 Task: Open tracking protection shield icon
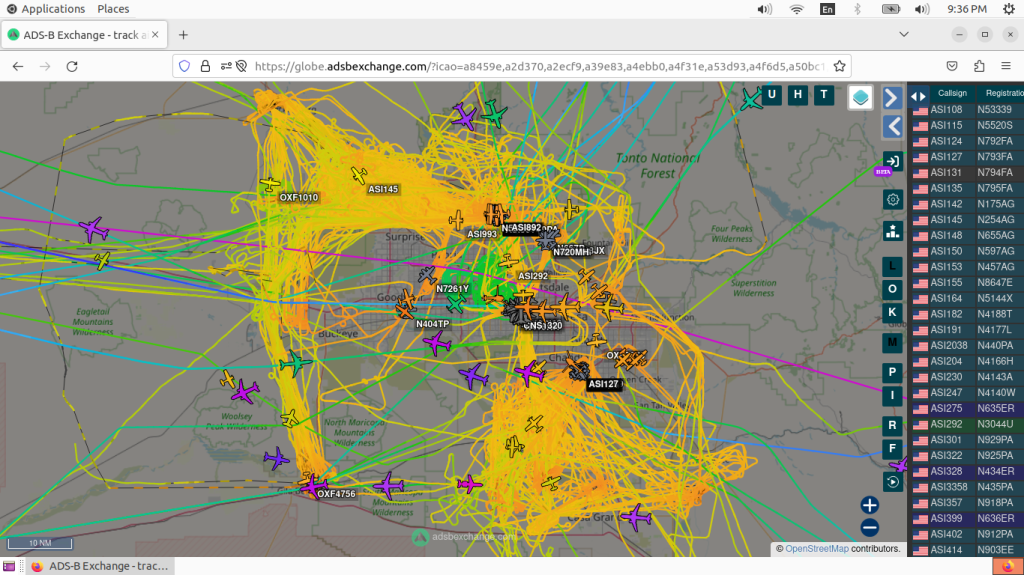[184, 66]
